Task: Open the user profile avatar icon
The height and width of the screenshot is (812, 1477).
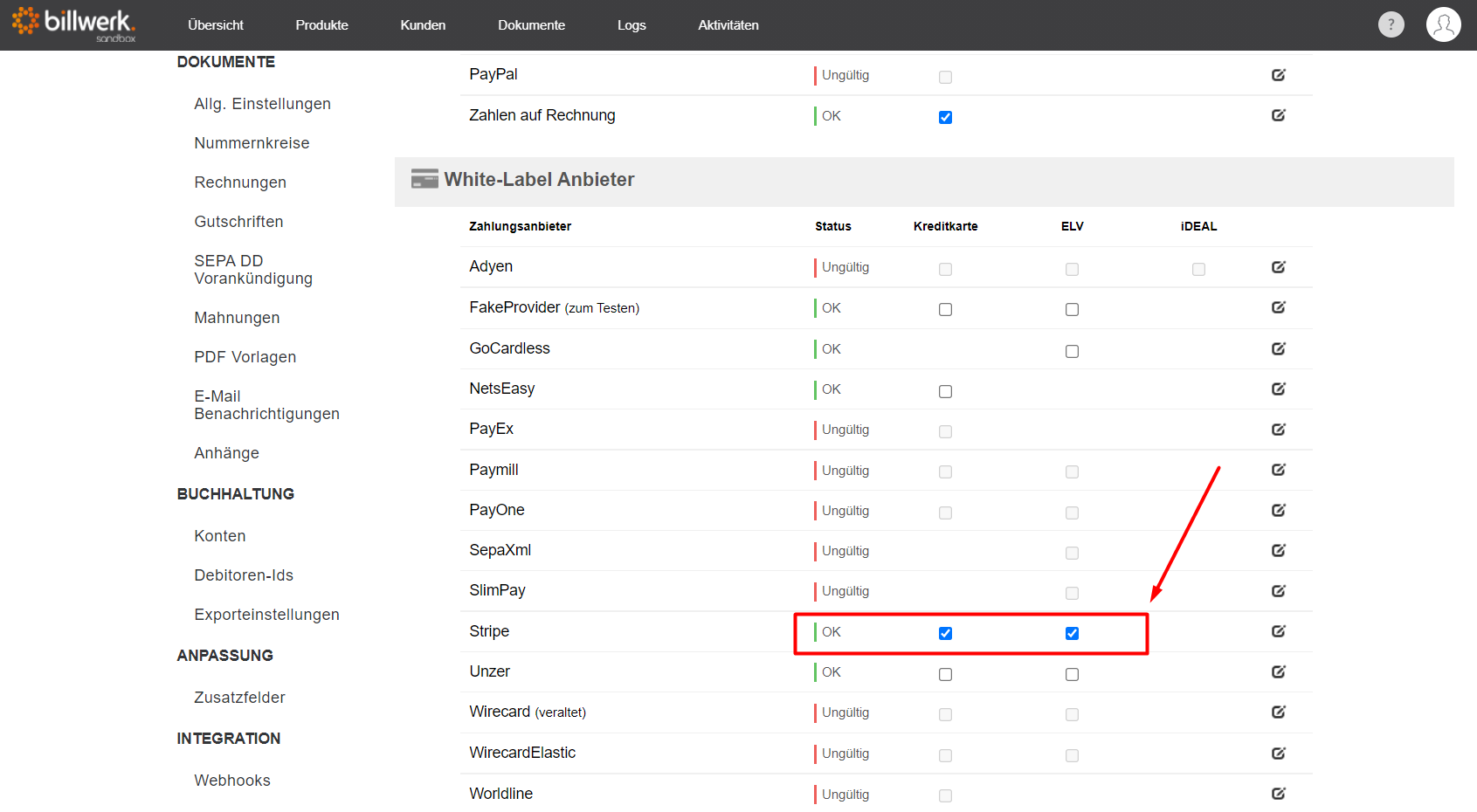Action: pyautogui.click(x=1444, y=24)
